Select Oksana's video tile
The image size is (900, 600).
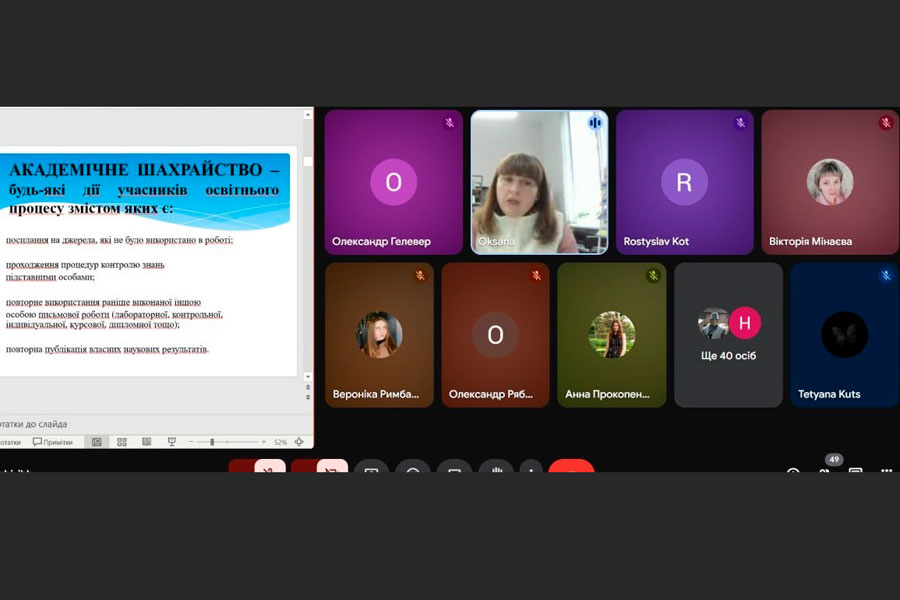[x=539, y=182]
